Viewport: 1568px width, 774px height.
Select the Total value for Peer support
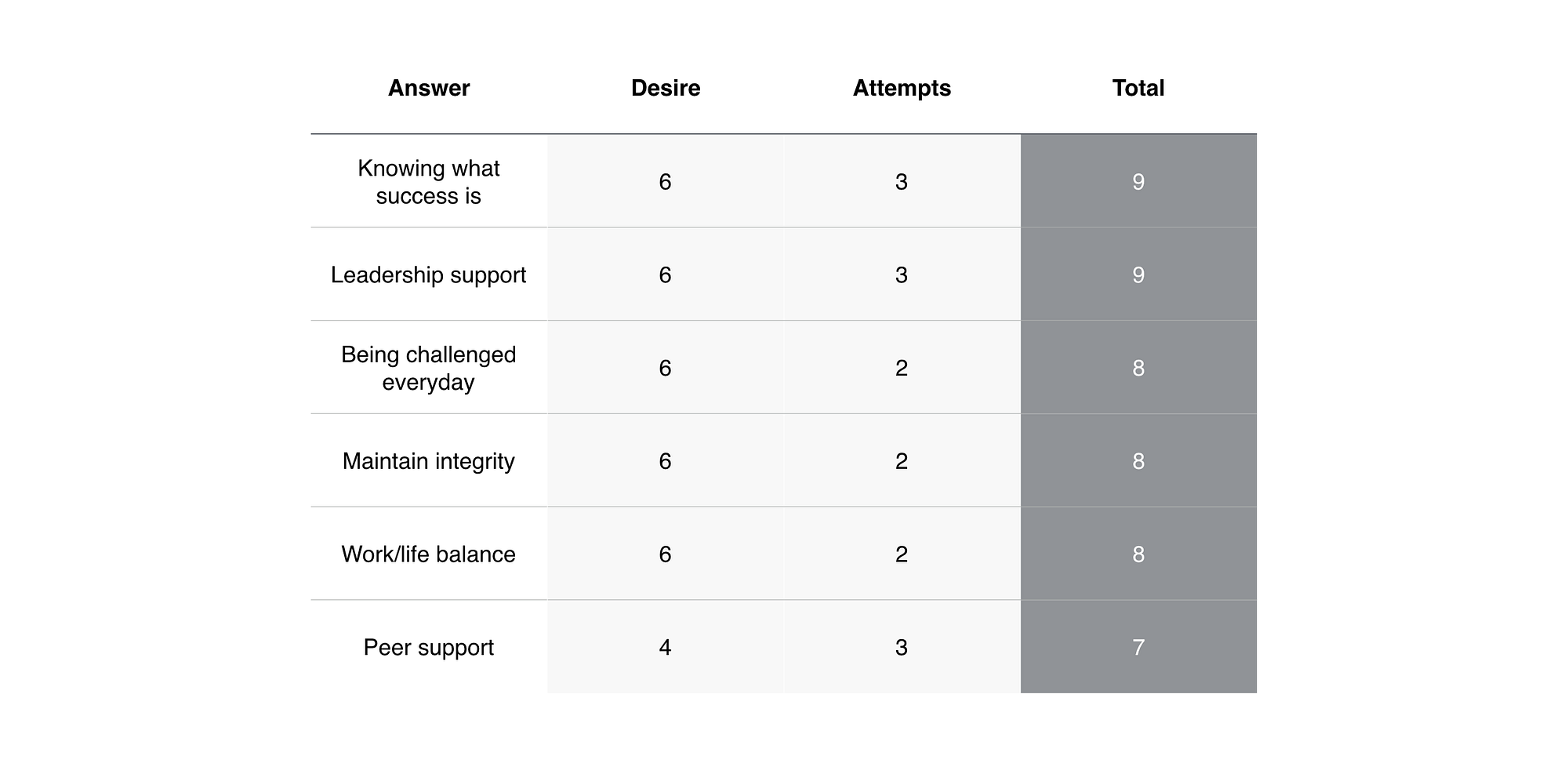coord(1138,648)
